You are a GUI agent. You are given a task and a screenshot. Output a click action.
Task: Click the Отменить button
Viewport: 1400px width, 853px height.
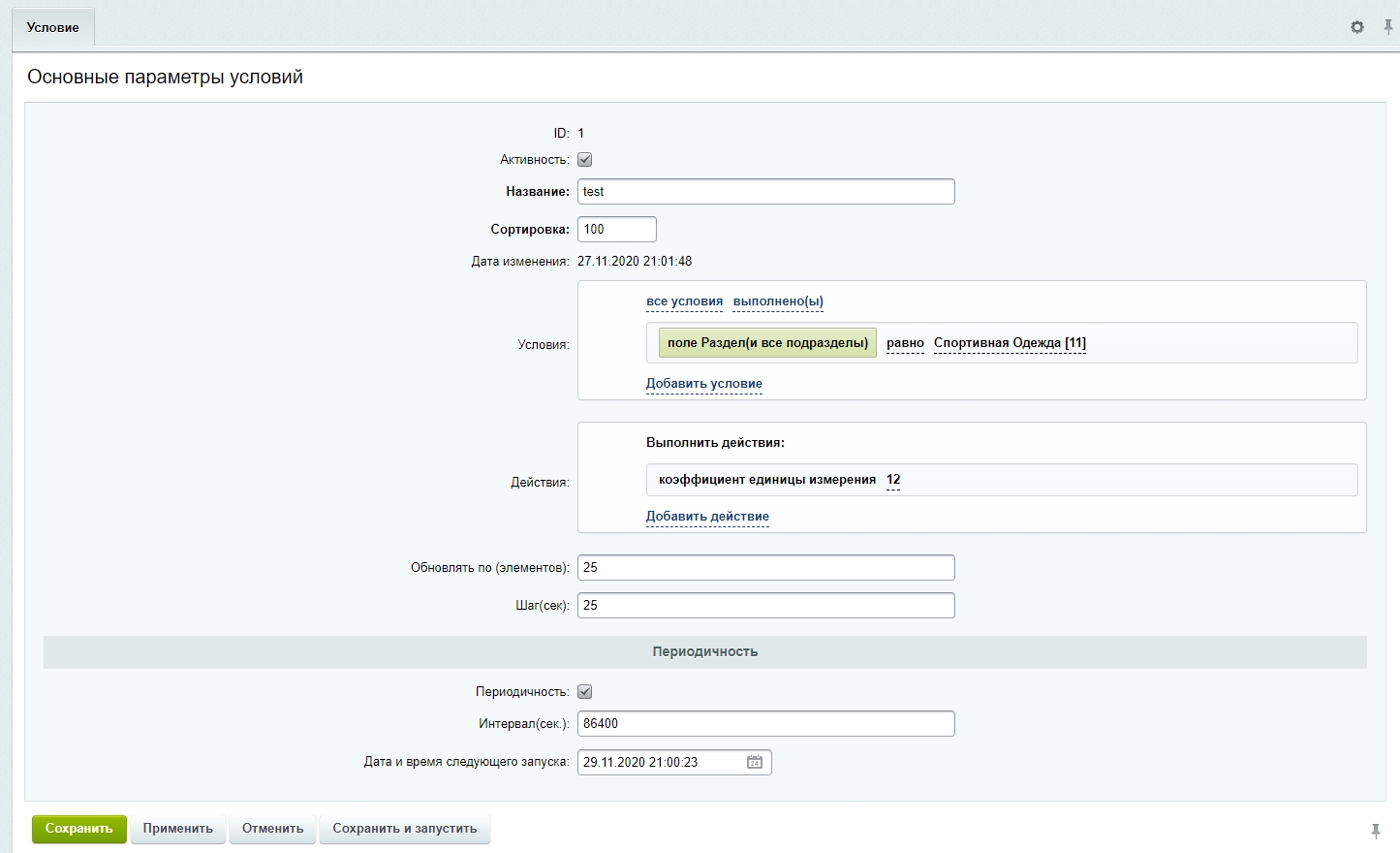(272, 829)
